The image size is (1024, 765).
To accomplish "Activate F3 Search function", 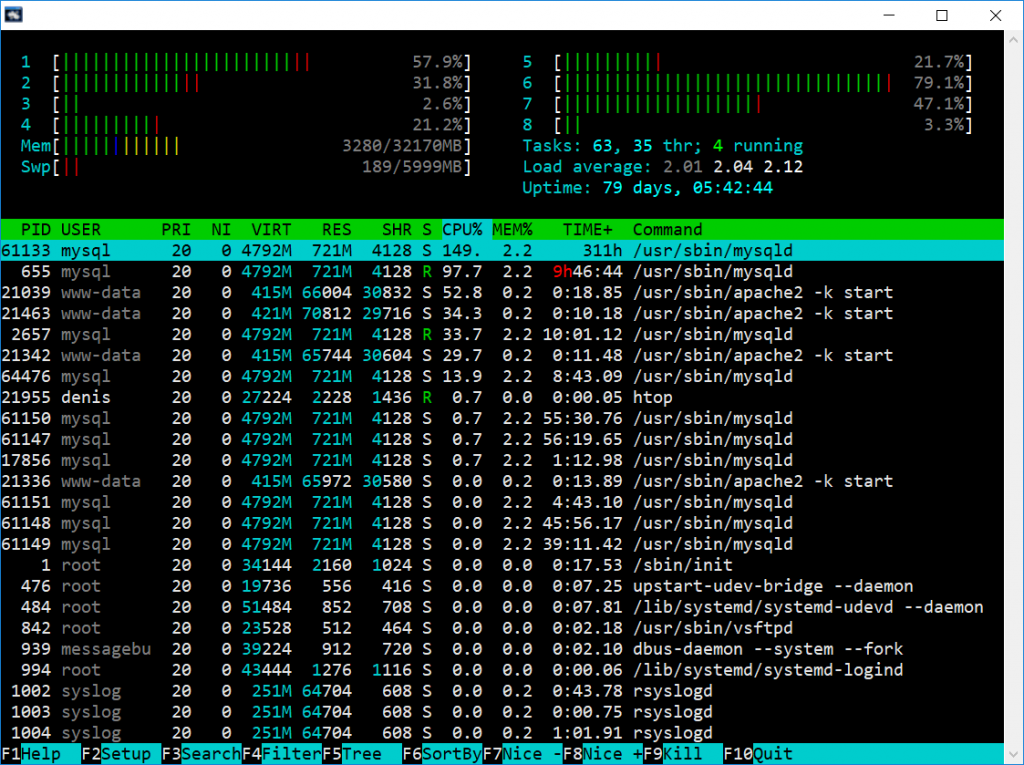I will click(201, 754).
